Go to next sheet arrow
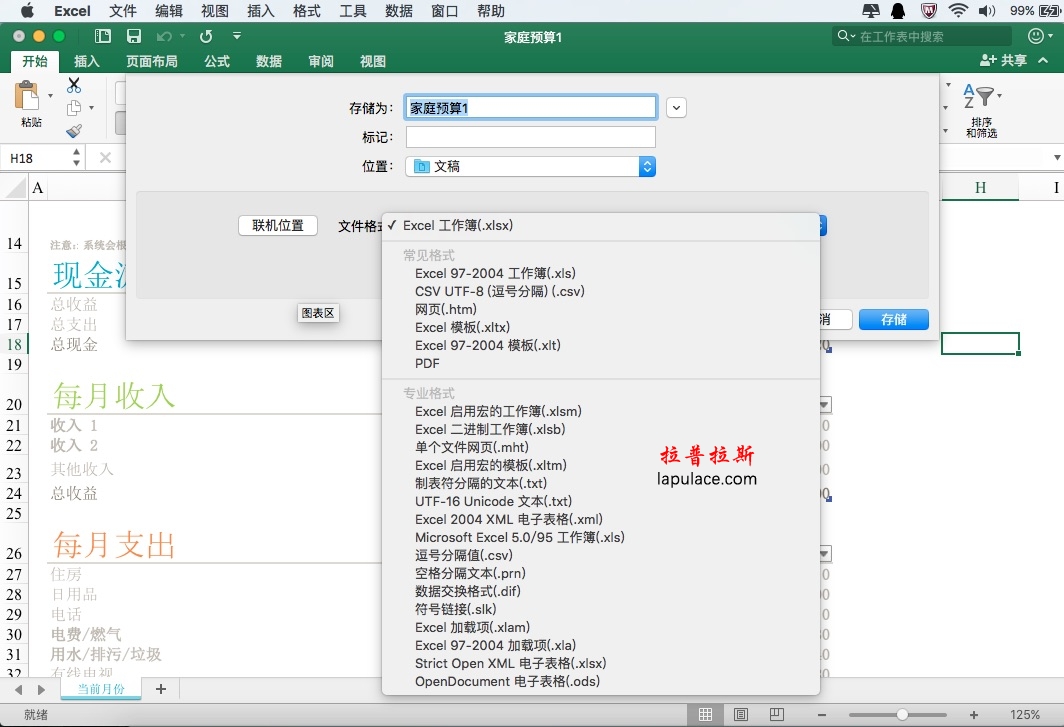Screen dimensions: 1064x727 tap(41, 690)
